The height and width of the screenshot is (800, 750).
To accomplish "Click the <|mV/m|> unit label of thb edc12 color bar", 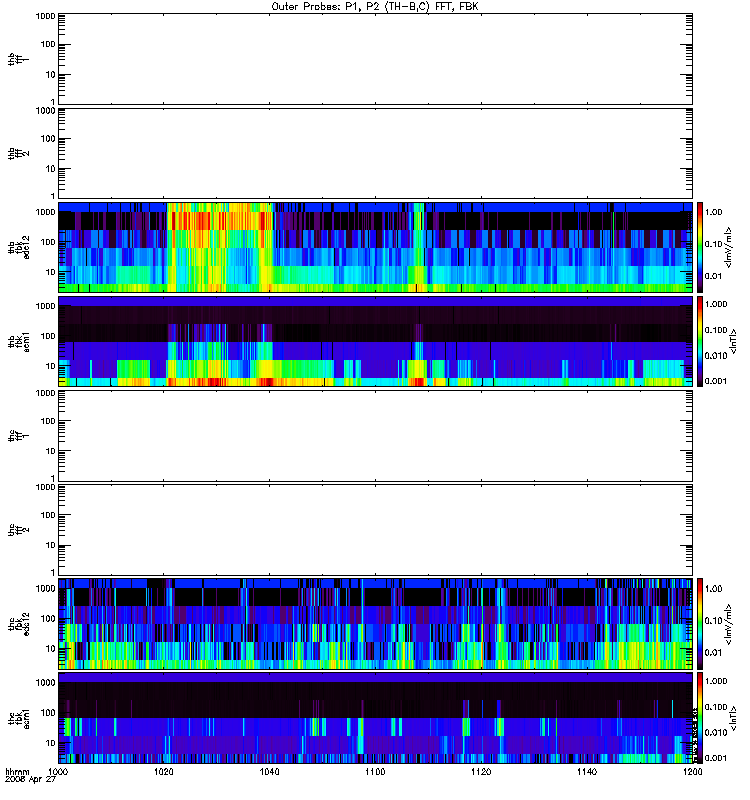I will [729, 247].
